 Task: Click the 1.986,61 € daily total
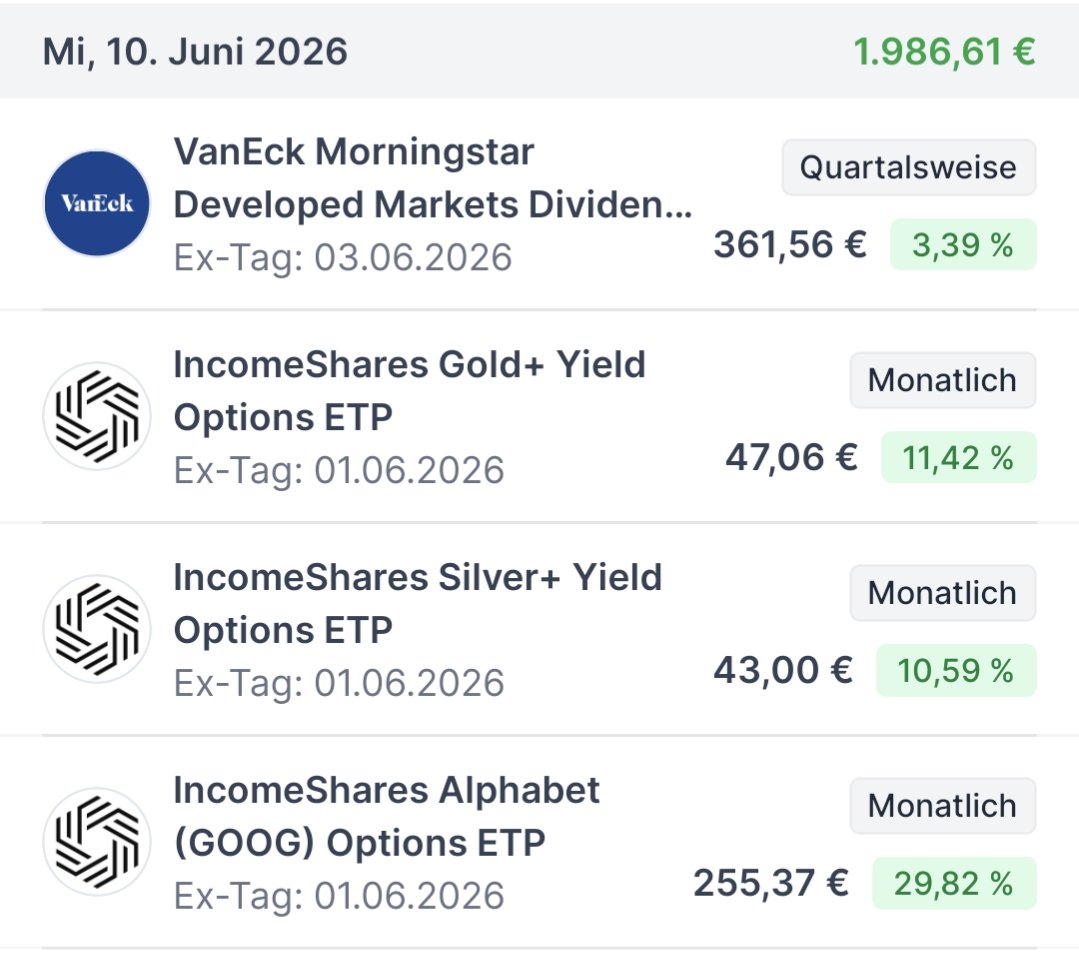pyautogui.click(x=944, y=52)
